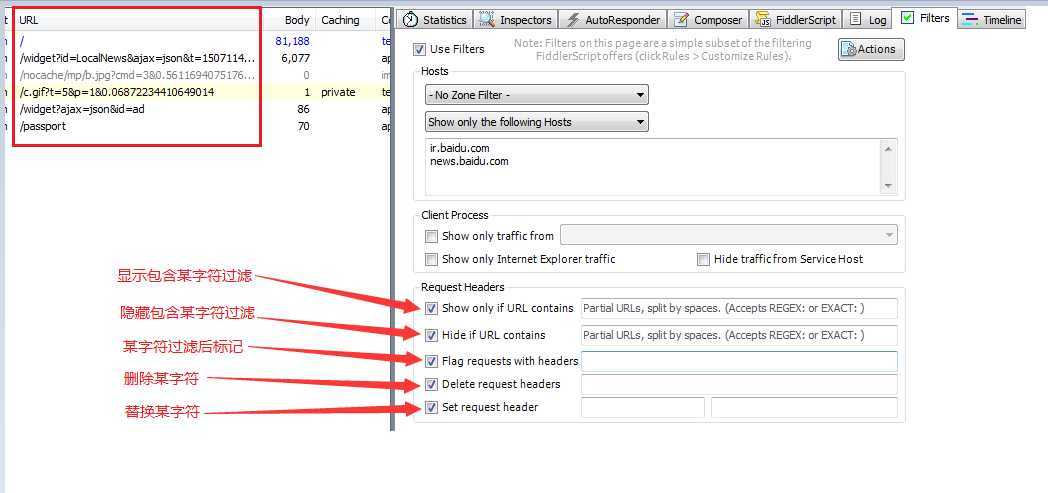This screenshot has width=1048, height=493.
Task: Click the hosts box scroll down arrow
Action: (x=888, y=185)
